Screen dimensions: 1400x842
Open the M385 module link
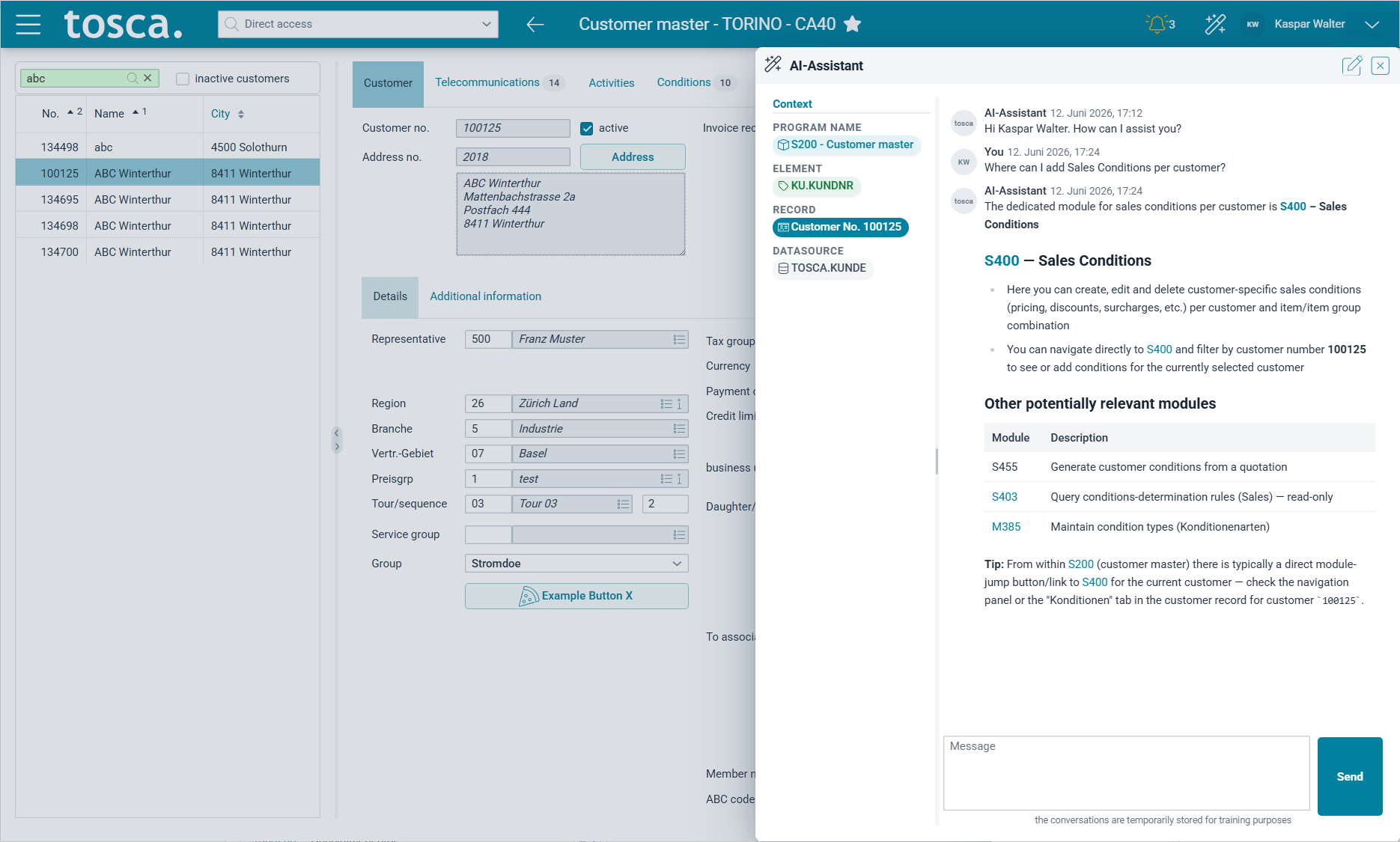(x=1006, y=527)
